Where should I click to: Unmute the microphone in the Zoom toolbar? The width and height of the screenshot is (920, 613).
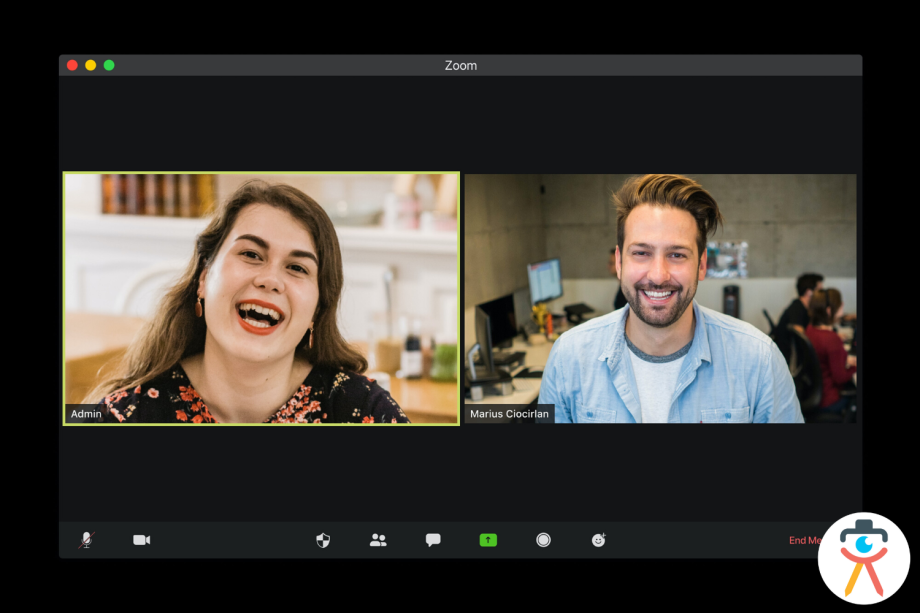86,540
